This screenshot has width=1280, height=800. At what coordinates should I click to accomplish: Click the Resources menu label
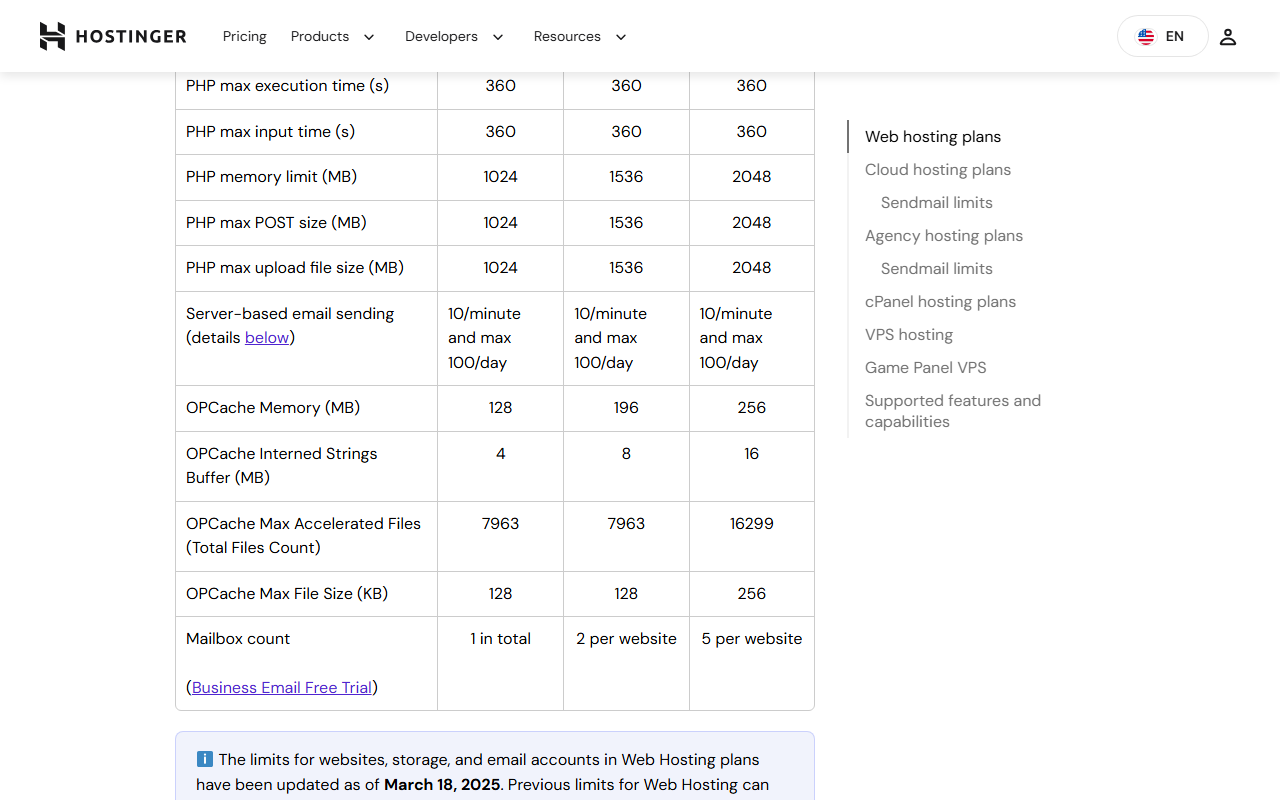click(x=567, y=36)
